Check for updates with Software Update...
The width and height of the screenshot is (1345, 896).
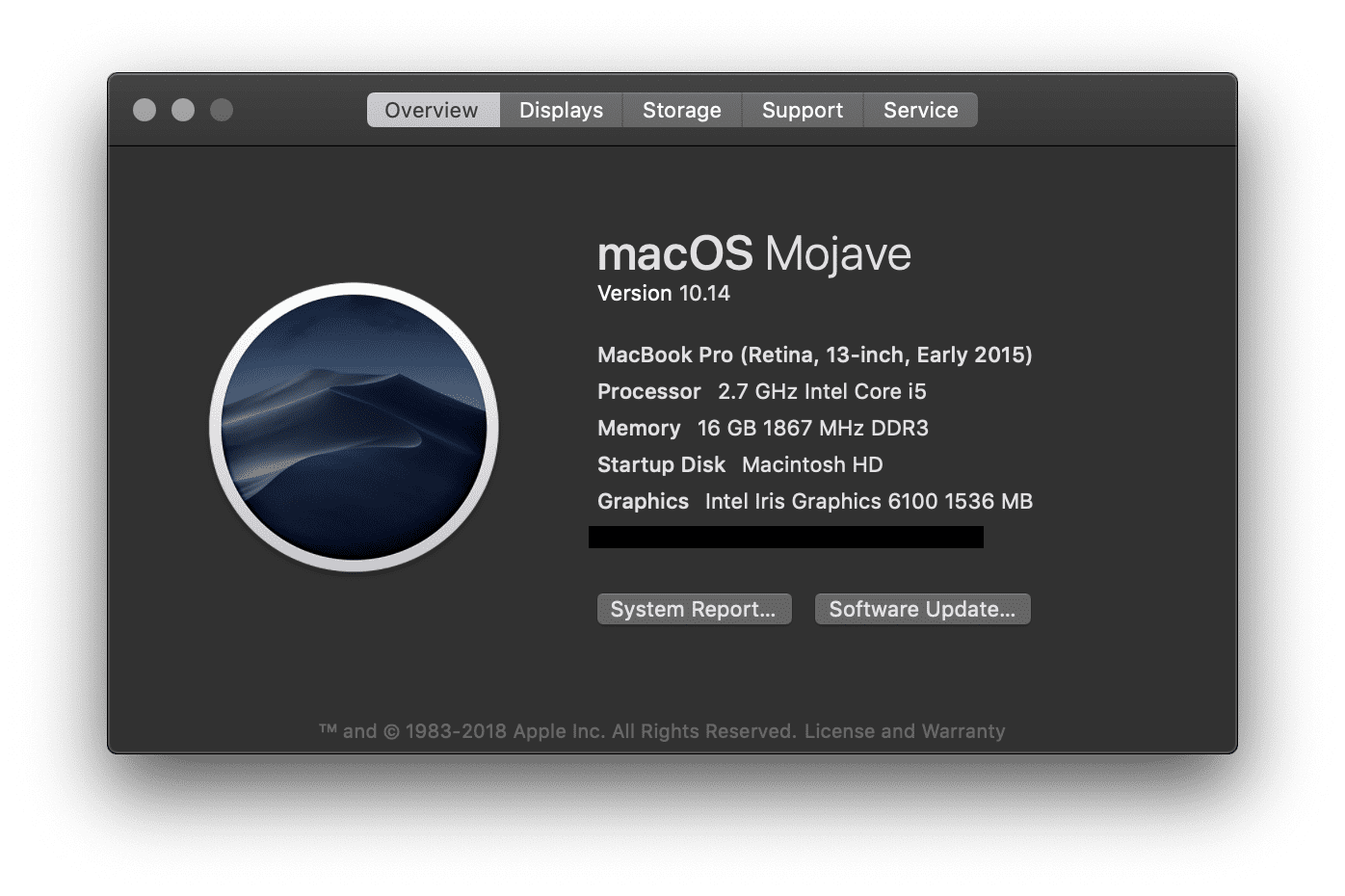tap(922, 609)
